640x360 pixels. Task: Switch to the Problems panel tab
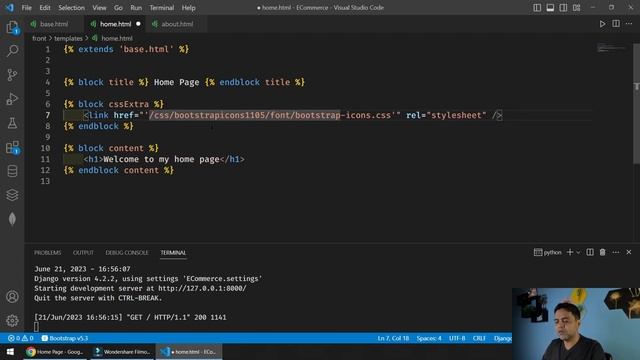47,253
